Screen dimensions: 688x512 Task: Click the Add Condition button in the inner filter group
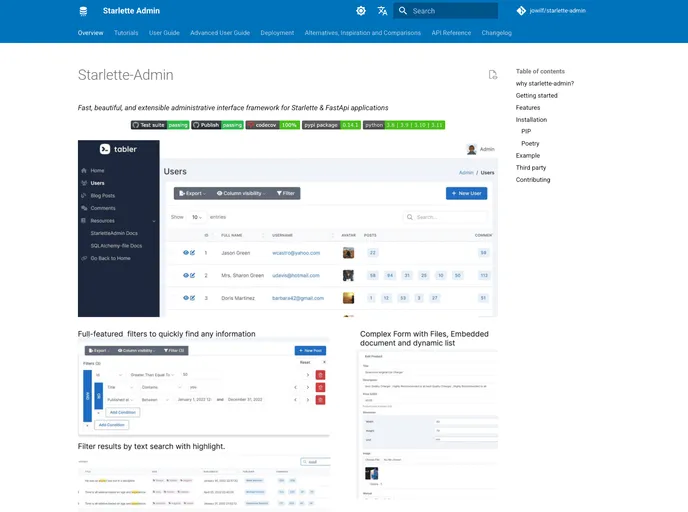(x=123, y=412)
